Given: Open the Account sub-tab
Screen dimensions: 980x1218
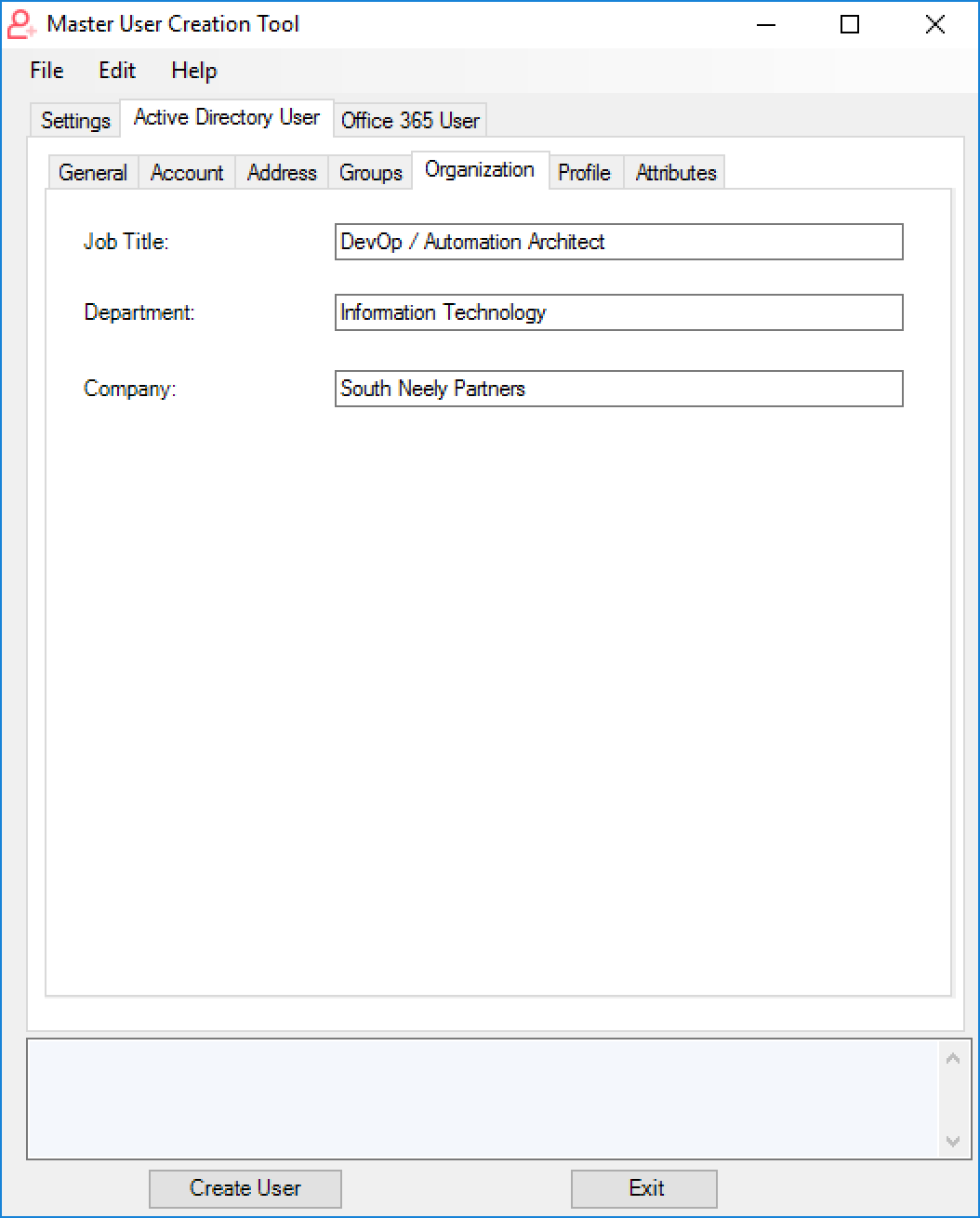Looking at the screenshot, I should coord(187,173).
